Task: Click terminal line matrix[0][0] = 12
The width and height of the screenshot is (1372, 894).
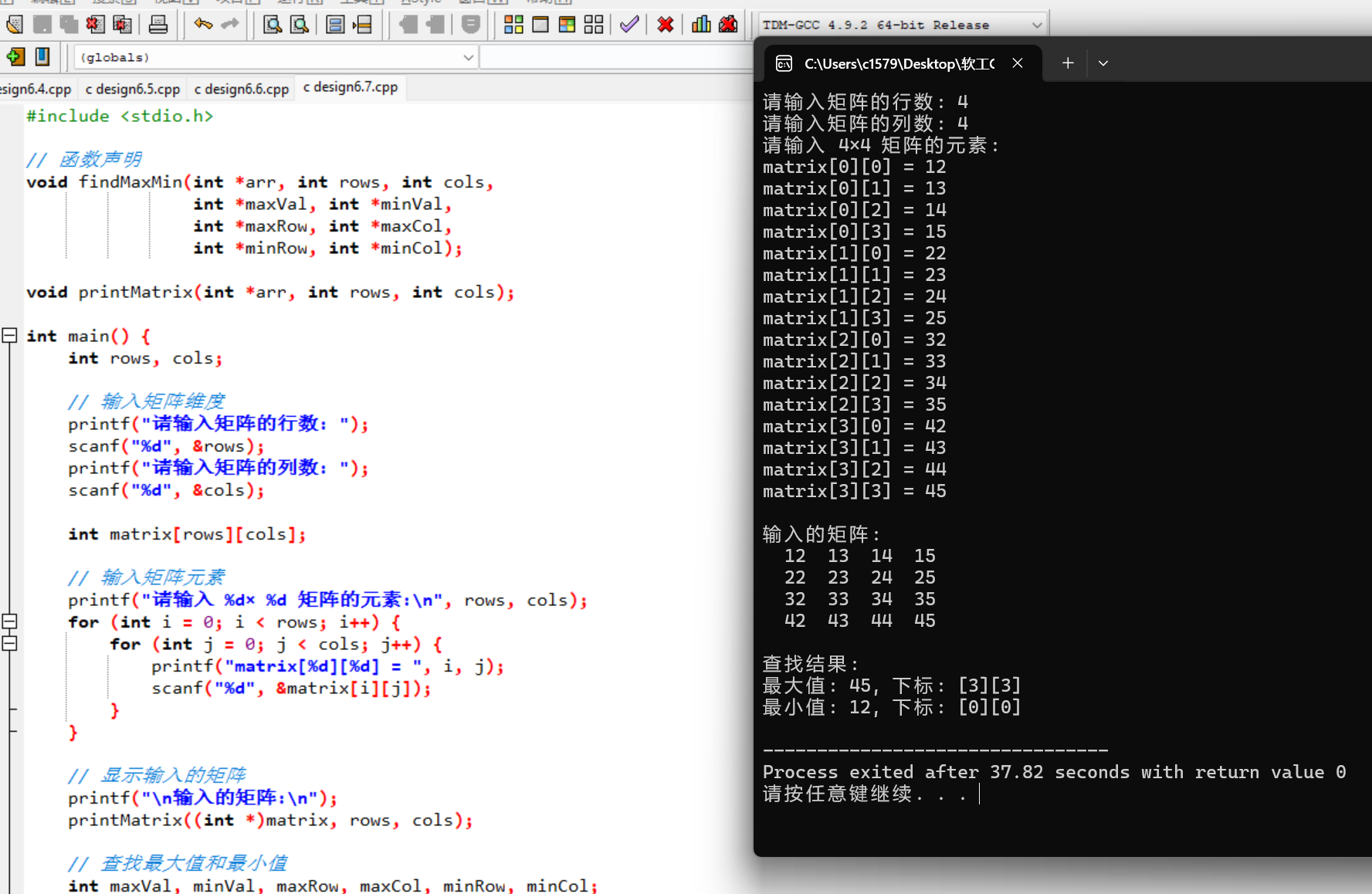Action: pos(855,167)
